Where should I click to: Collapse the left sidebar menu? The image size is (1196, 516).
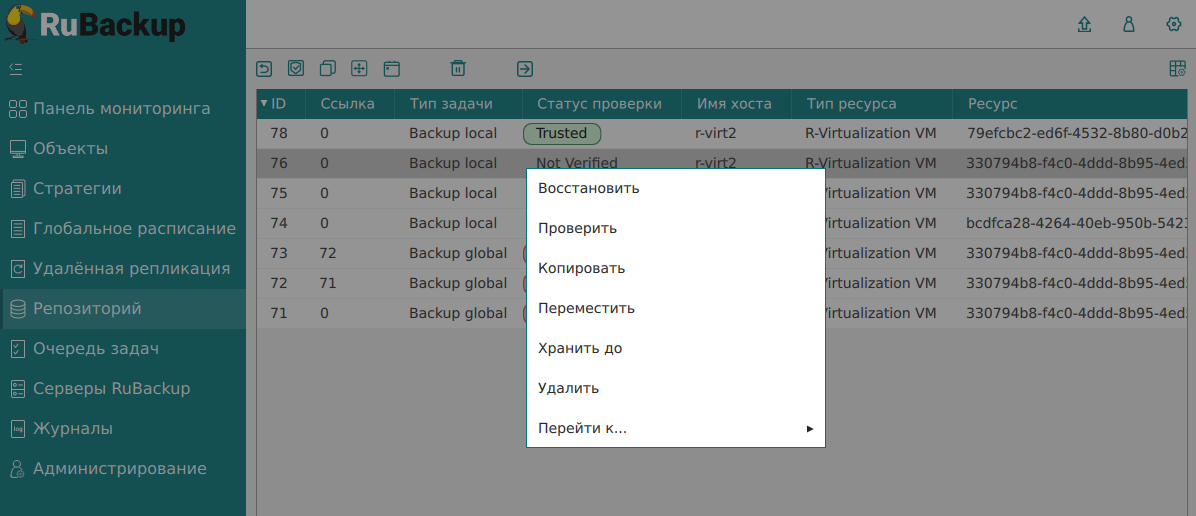click(x=16, y=69)
